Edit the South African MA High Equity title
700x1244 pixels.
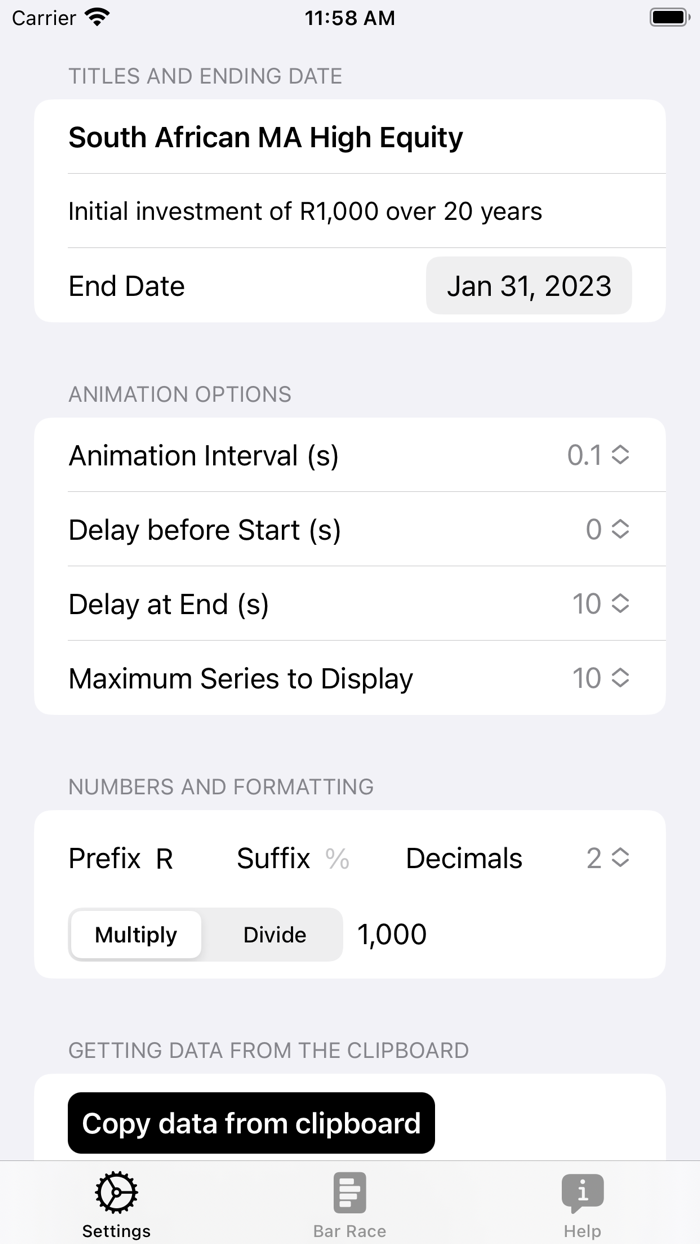click(x=266, y=137)
